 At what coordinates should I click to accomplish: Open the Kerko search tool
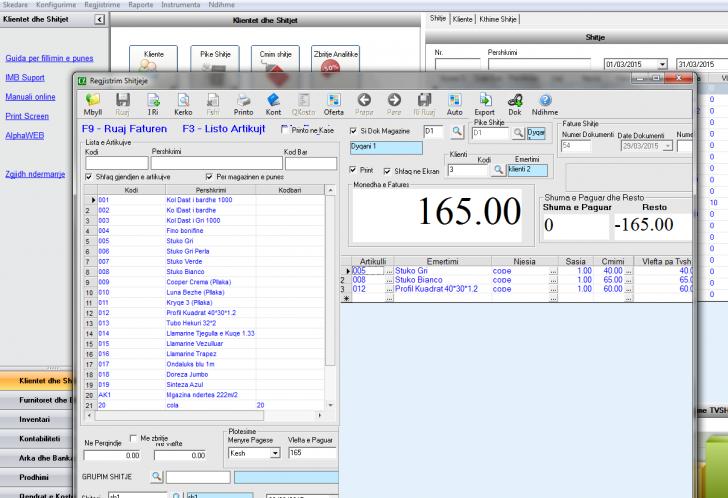click(183, 102)
